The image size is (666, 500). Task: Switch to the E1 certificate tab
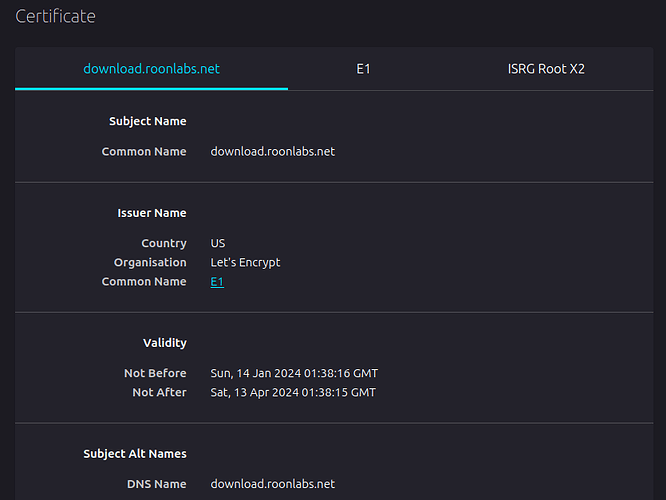(x=363, y=69)
